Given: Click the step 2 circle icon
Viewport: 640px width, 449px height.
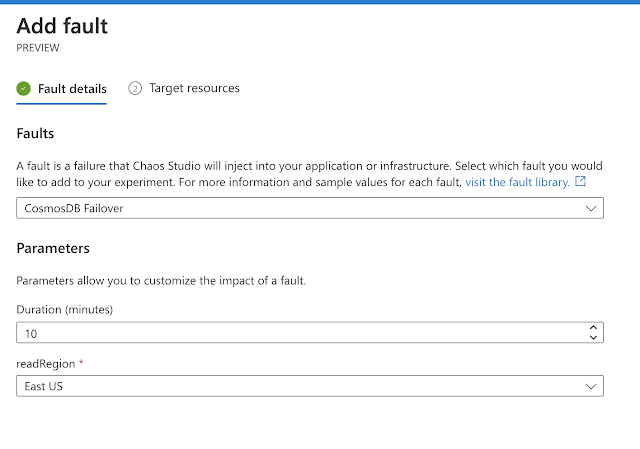Looking at the screenshot, I should (135, 88).
